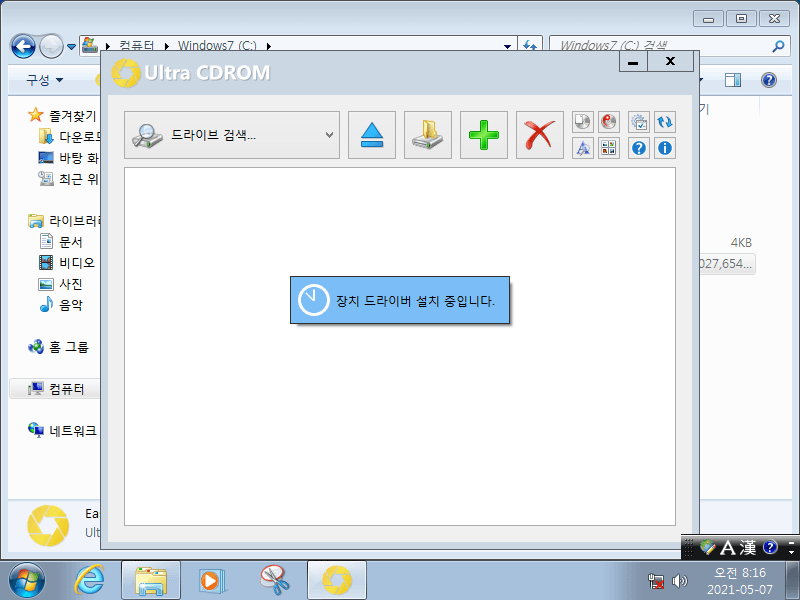This screenshot has width=800, height=600.
Task: Click the Explorer help question mark icon
Action: pyautogui.click(x=768, y=80)
